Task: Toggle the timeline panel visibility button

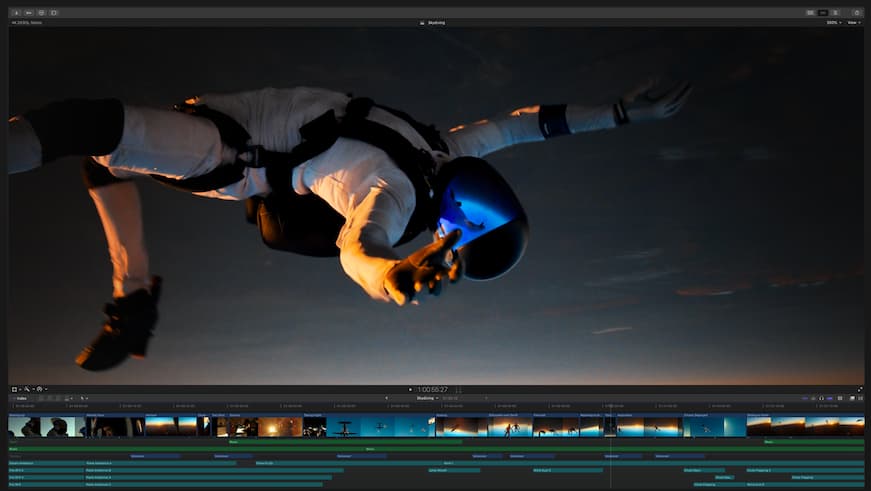Action: (823, 12)
